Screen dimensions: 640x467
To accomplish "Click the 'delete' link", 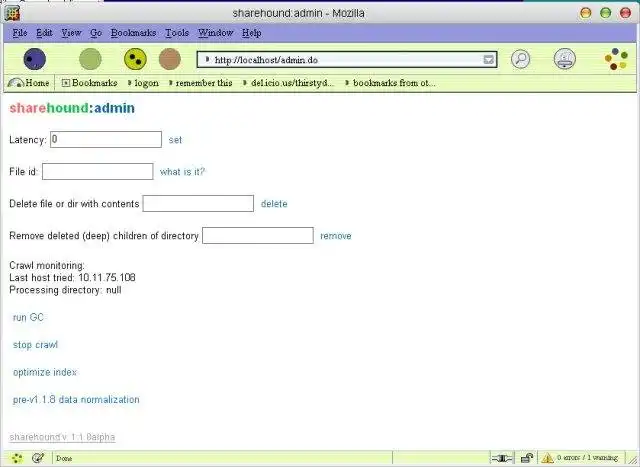I will pos(274,203).
